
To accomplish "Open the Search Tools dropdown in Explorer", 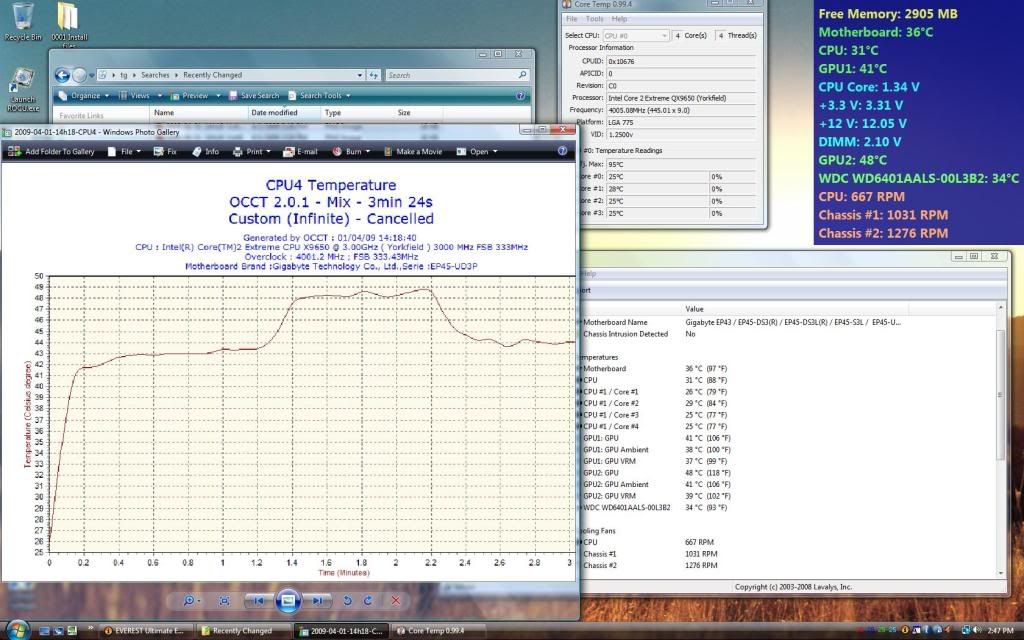I will 319,95.
